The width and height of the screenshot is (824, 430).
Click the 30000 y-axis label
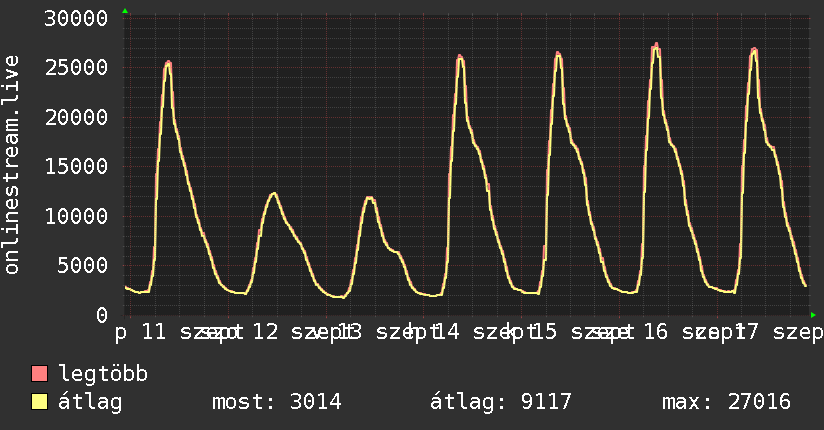click(x=76, y=18)
